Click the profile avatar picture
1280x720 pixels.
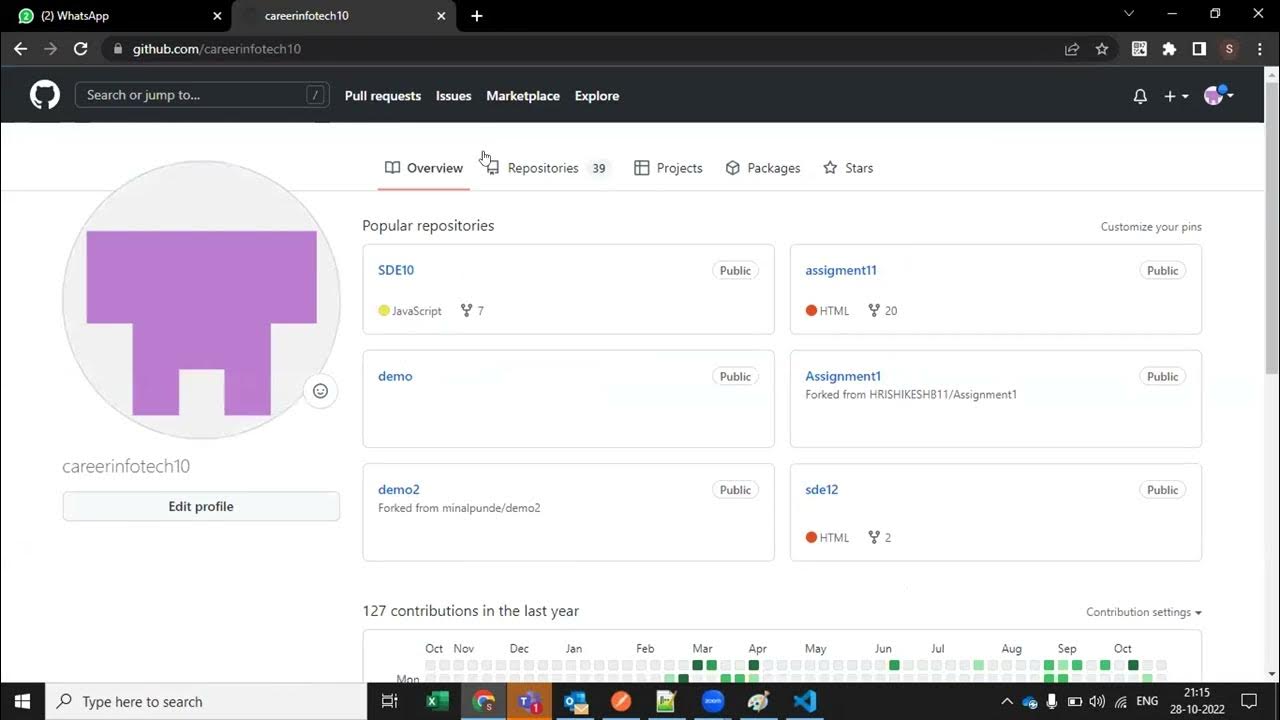201,300
